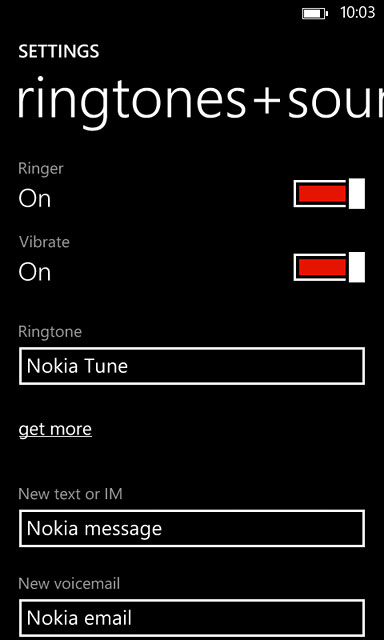Screen dimensions: 384x640
Task: Open the Ringtone dropdown showing Nokia Tune
Action: (192, 366)
